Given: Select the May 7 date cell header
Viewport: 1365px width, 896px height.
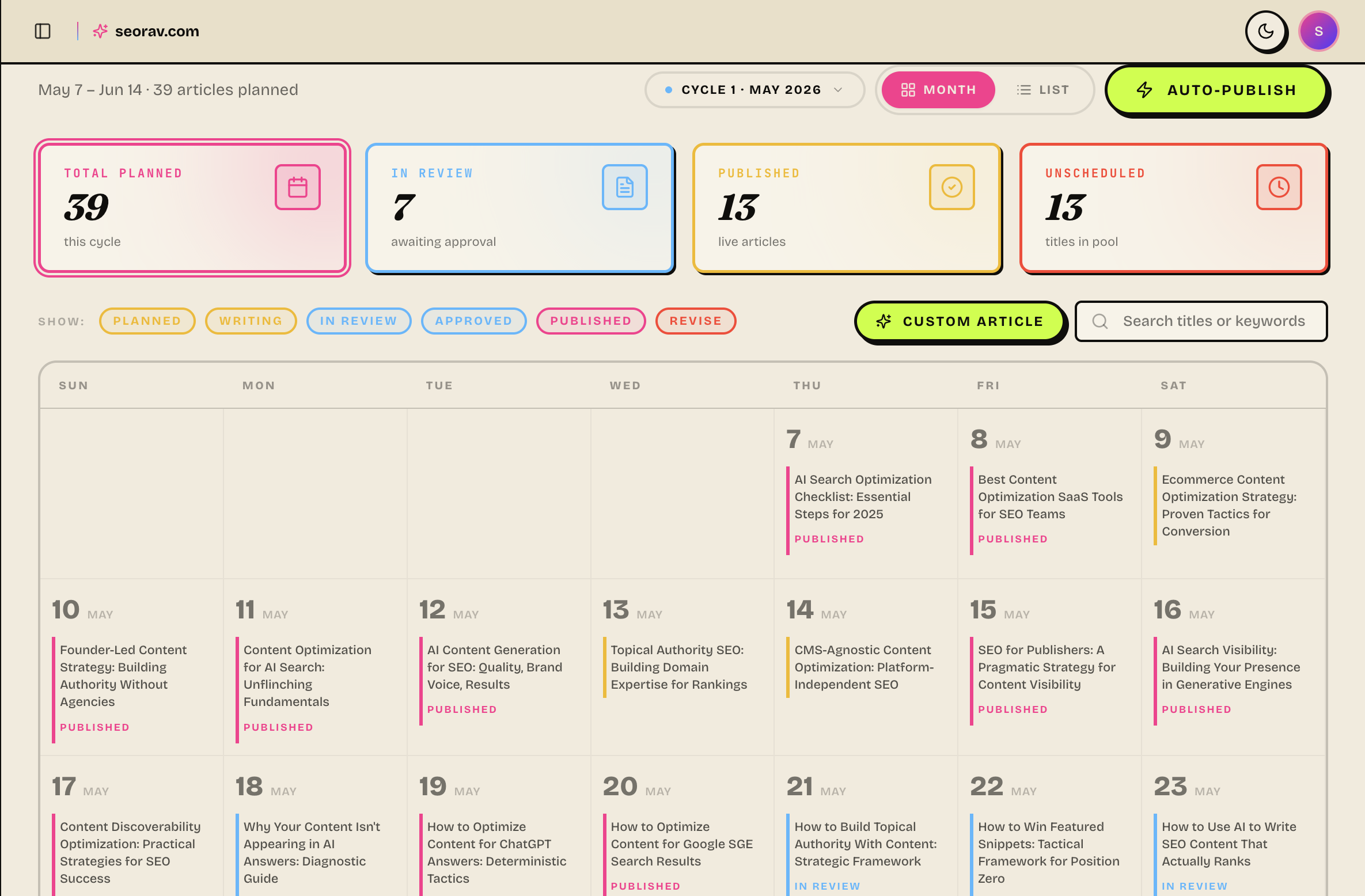Looking at the screenshot, I should coord(810,439).
